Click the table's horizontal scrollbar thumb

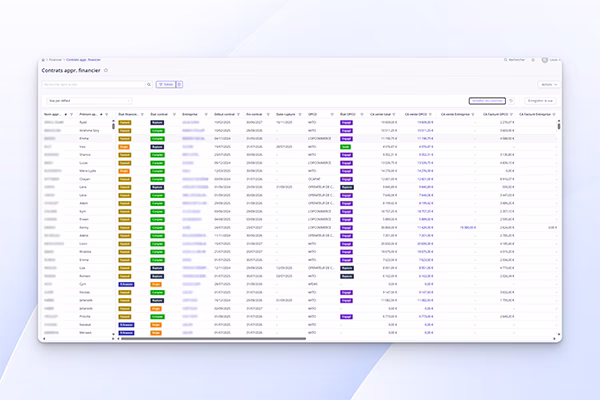214,339
